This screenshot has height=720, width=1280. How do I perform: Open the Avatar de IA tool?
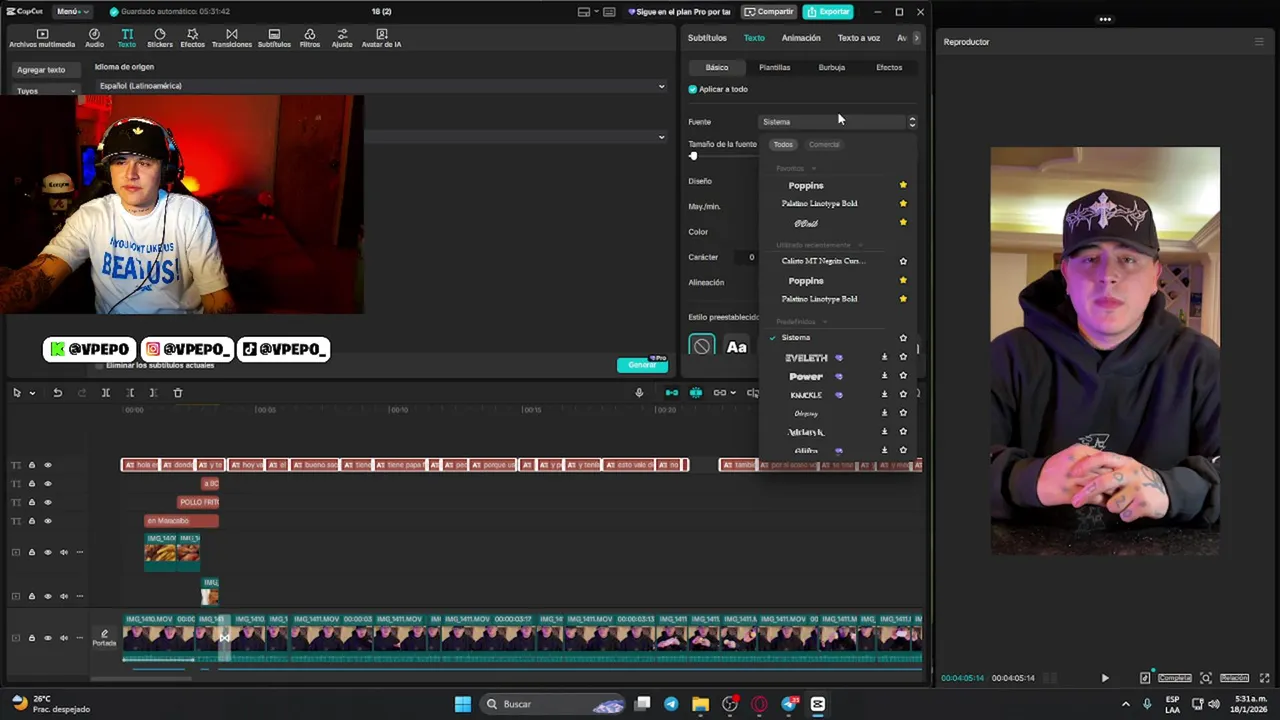click(381, 38)
